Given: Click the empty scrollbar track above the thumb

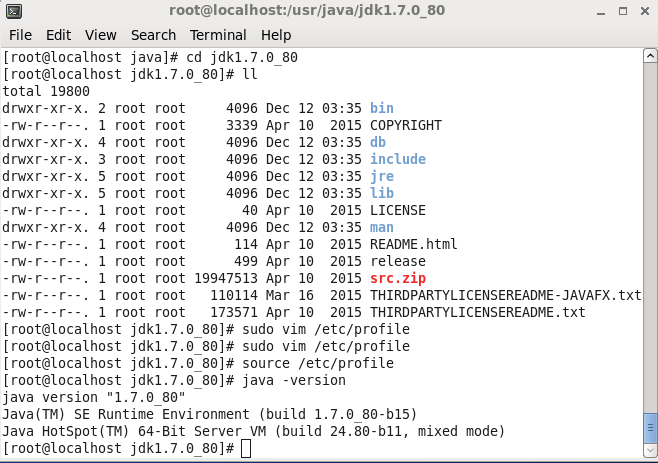Looking at the screenshot, I should pos(650,238).
